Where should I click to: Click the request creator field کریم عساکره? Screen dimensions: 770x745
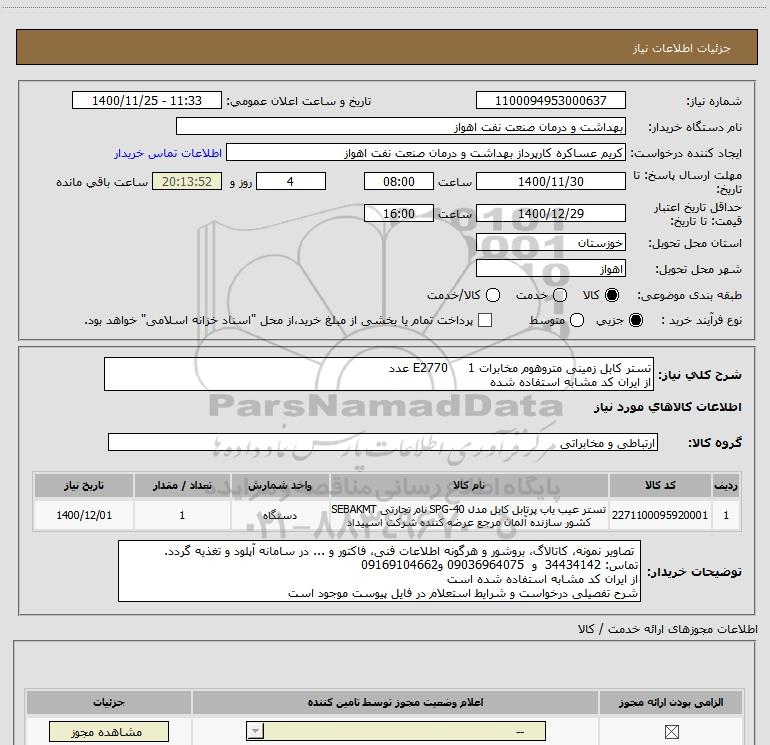[426, 153]
